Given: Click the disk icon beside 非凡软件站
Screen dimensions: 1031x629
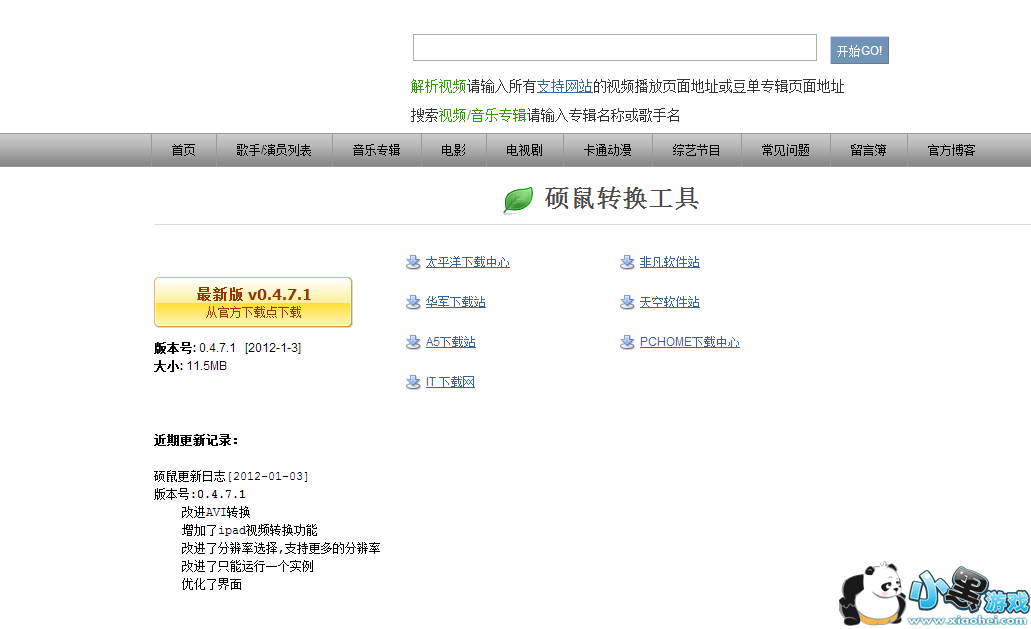Looking at the screenshot, I should [x=627, y=262].
